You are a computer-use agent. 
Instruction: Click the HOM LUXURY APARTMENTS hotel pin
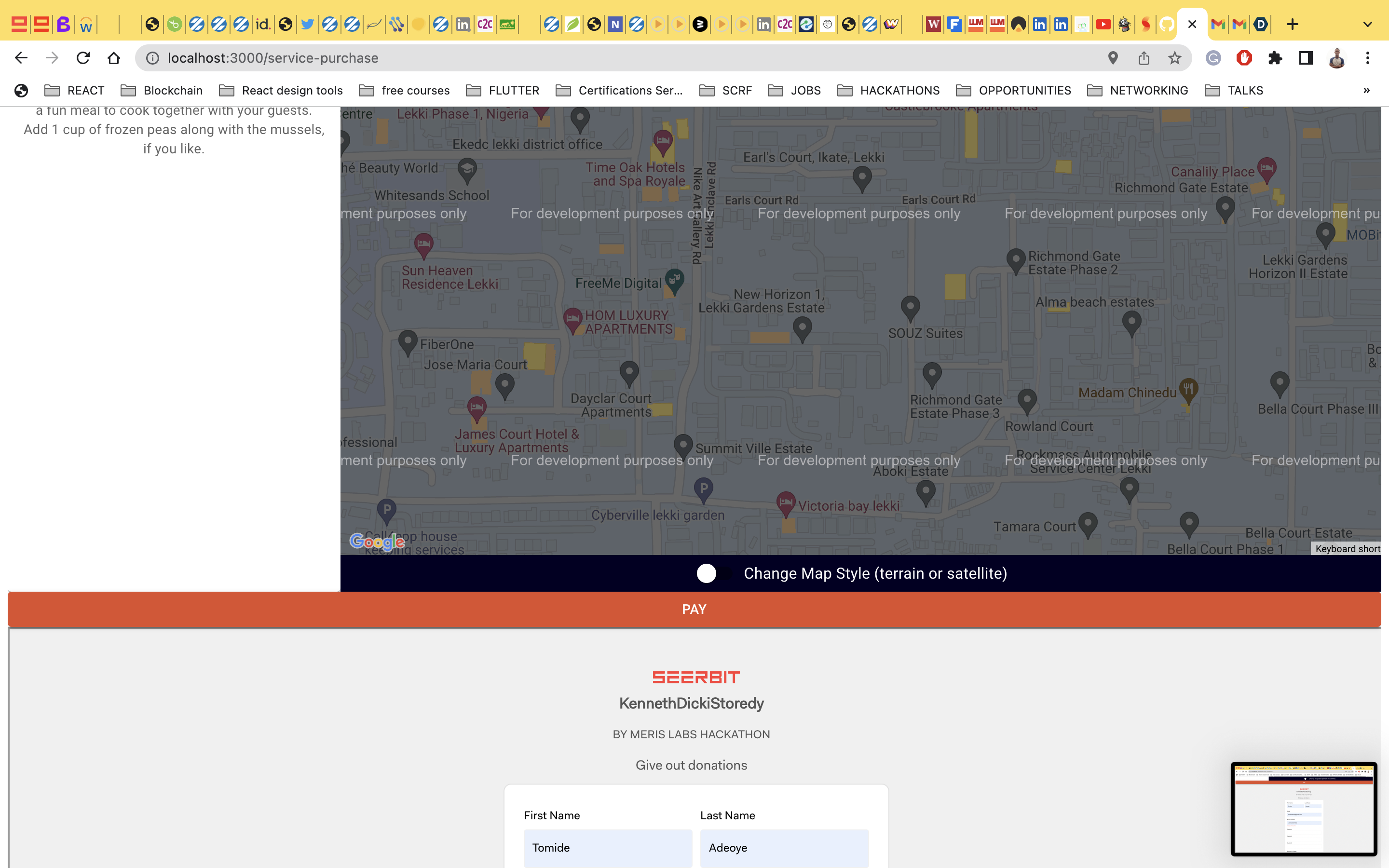573,321
